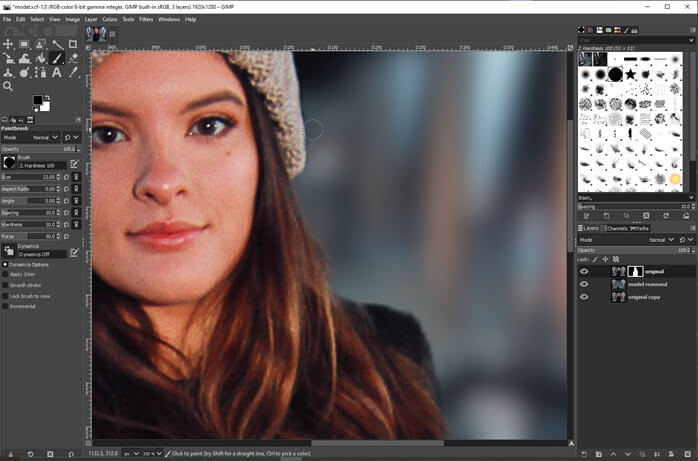Delete selected brush in brushes panel

point(646,216)
